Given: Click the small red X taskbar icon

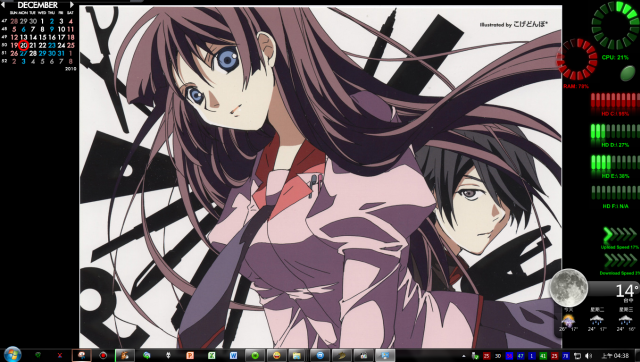Looking at the screenshot, I should click(x=60, y=355).
